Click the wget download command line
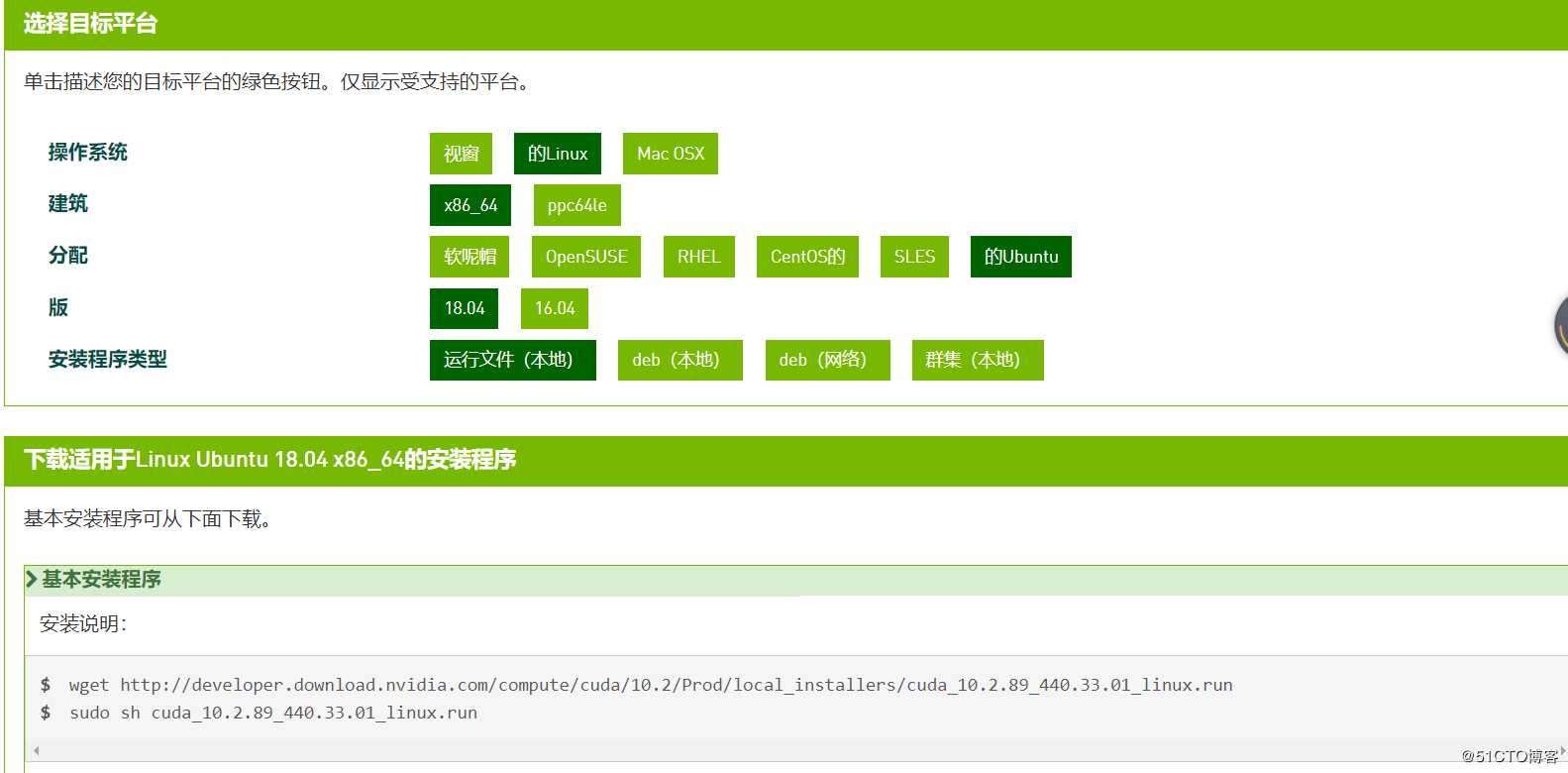1568x773 pixels. [651, 685]
